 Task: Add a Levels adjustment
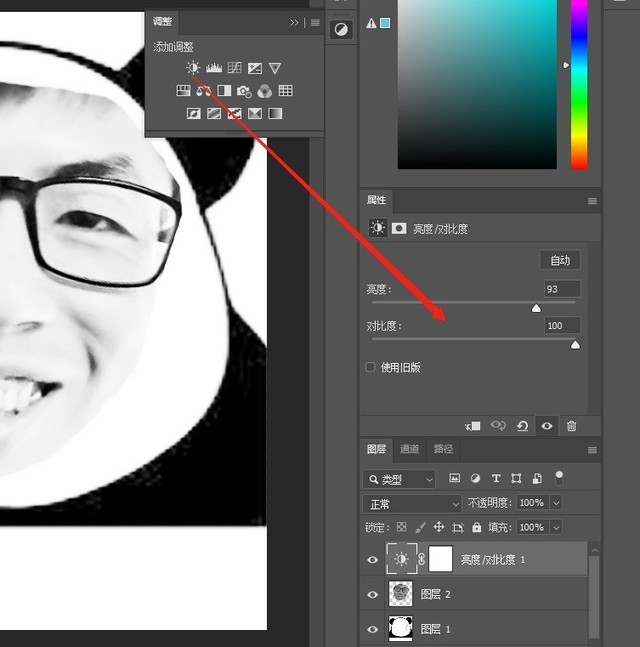tap(214, 68)
